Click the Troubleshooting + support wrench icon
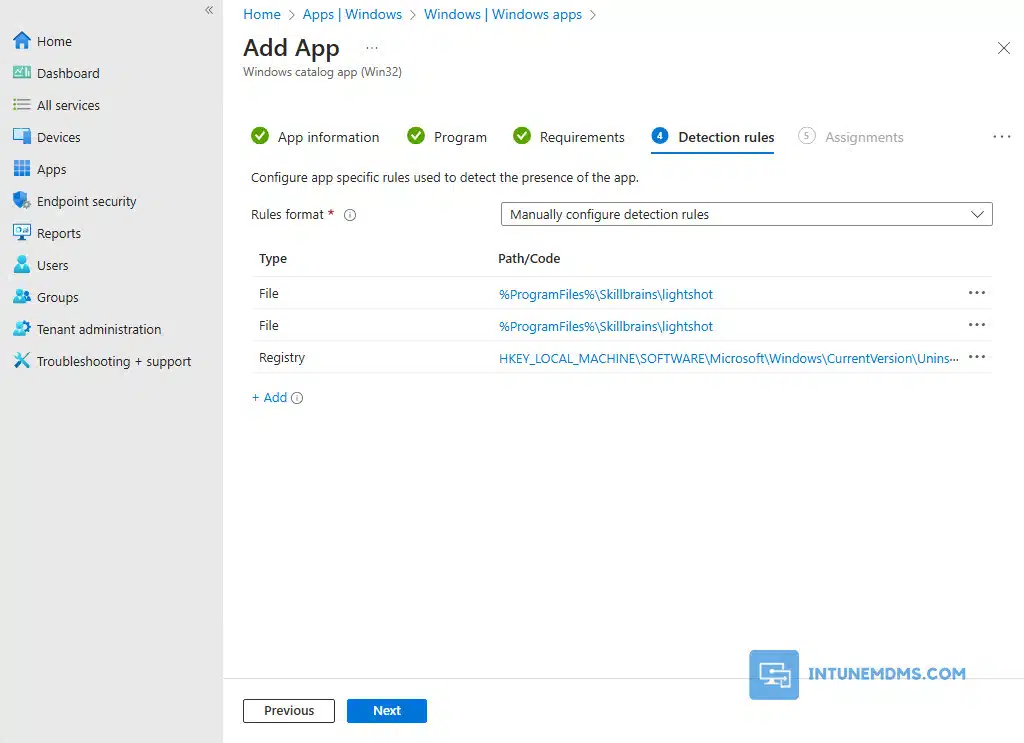Viewport: 1024px width, 743px height. 21,361
